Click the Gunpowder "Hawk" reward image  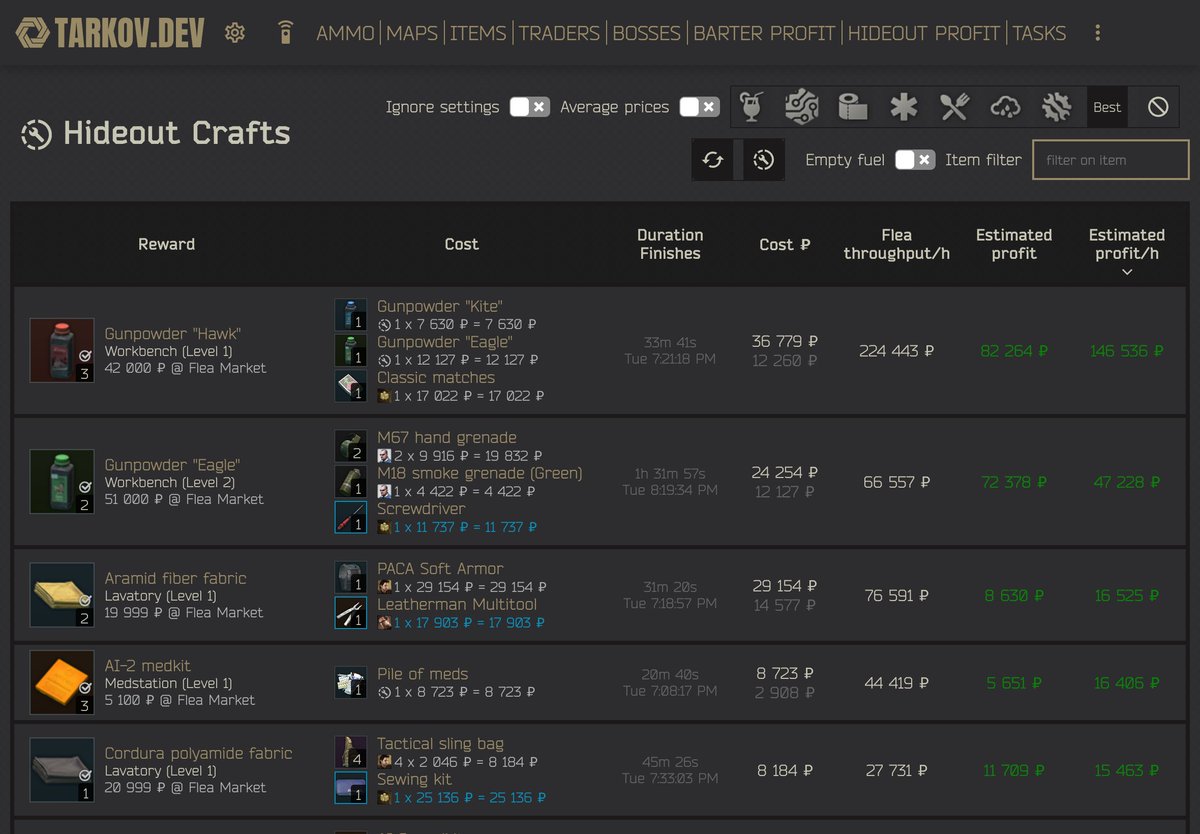pos(62,350)
